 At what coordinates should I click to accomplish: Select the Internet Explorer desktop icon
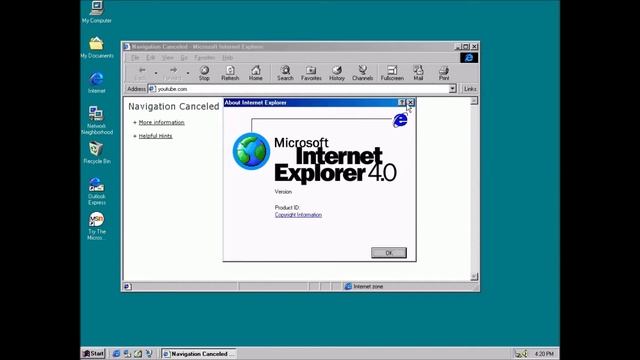pos(97,82)
